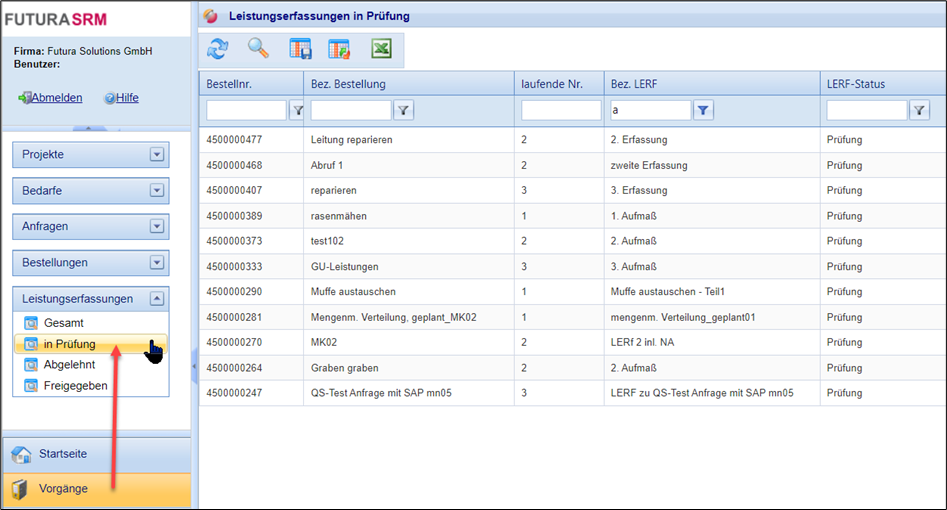Click the laufende Nr. filter input field
This screenshot has height=510, width=947.
[x=560, y=111]
